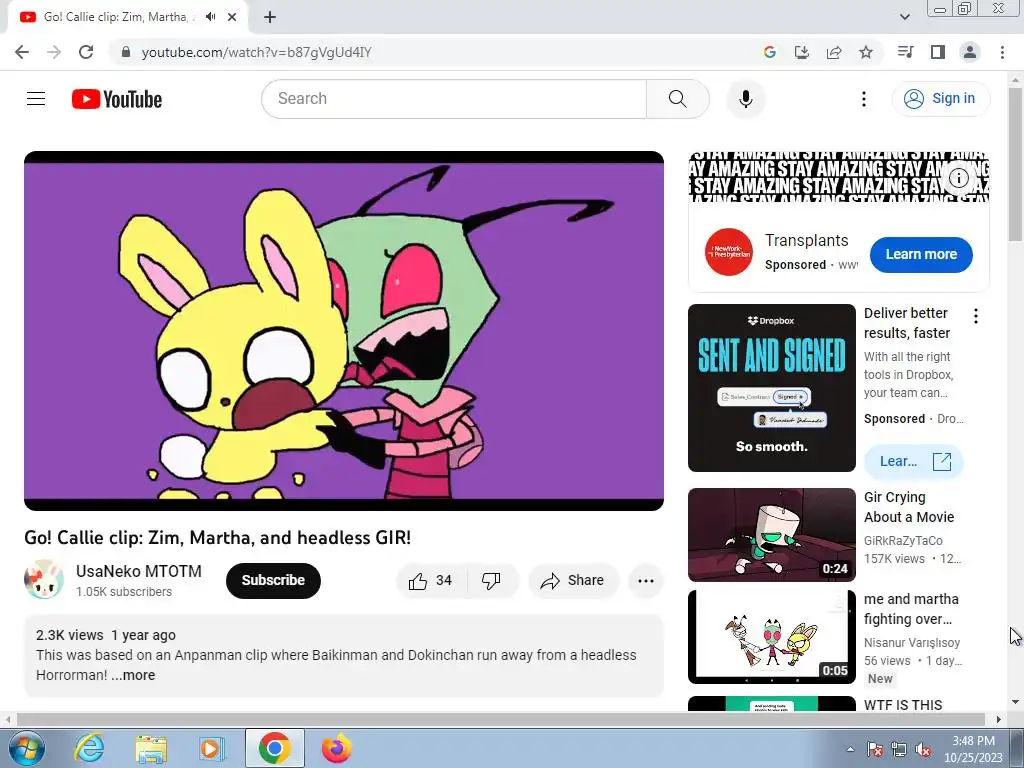1024x768 pixels.
Task: Open the taskbar clock and date
Action: (973, 749)
